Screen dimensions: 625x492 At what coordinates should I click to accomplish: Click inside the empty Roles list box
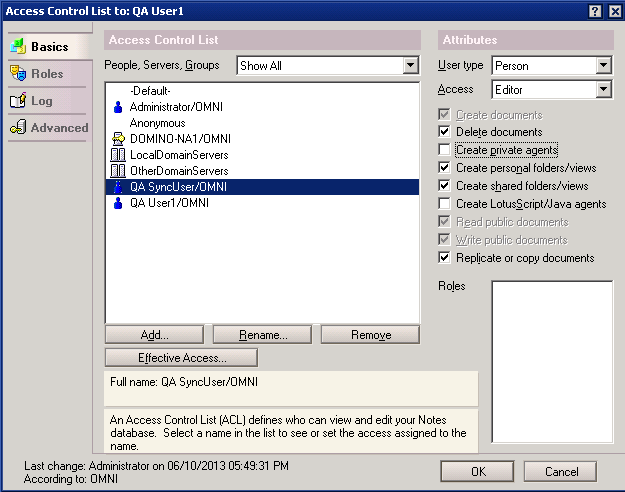pyautogui.click(x=552, y=362)
